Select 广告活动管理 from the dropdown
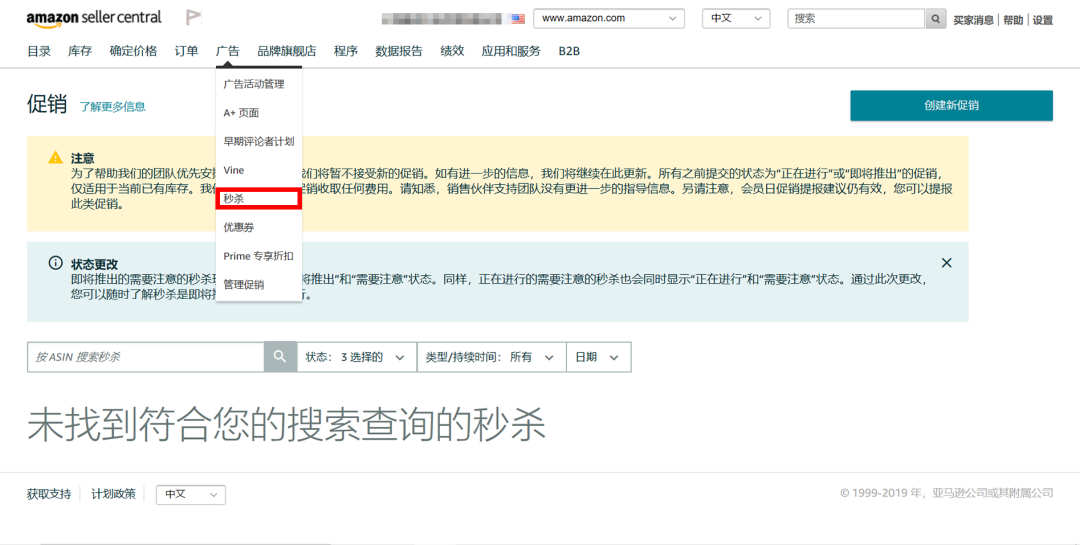This screenshot has width=1080, height=545. pyautogui.click(x=258, y=84)
